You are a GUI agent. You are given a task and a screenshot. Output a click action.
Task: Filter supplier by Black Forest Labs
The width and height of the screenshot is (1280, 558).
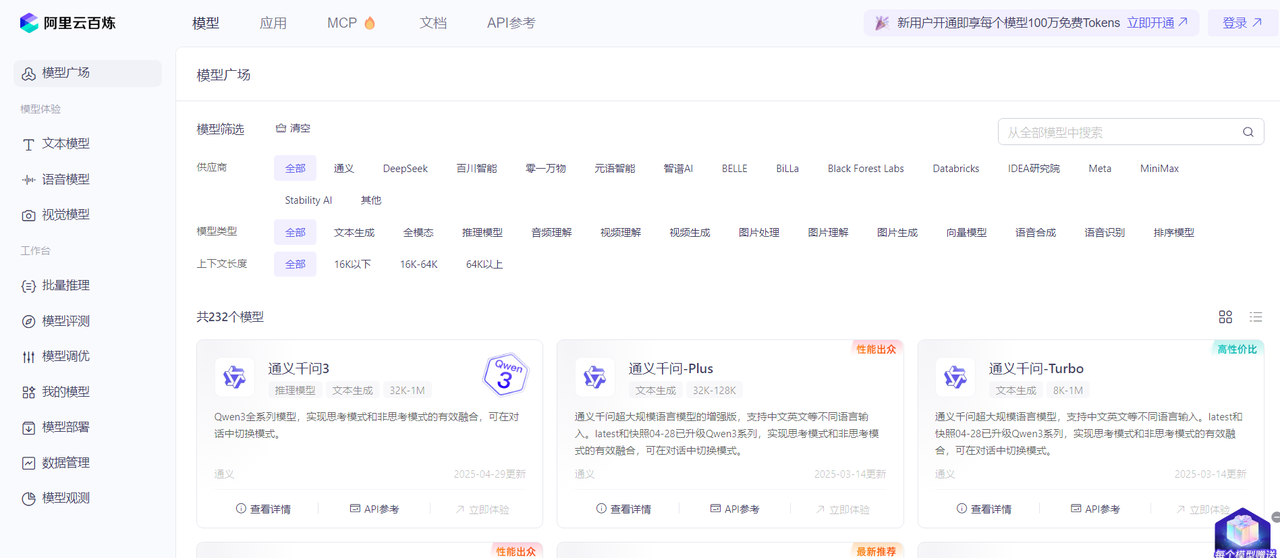866,169
